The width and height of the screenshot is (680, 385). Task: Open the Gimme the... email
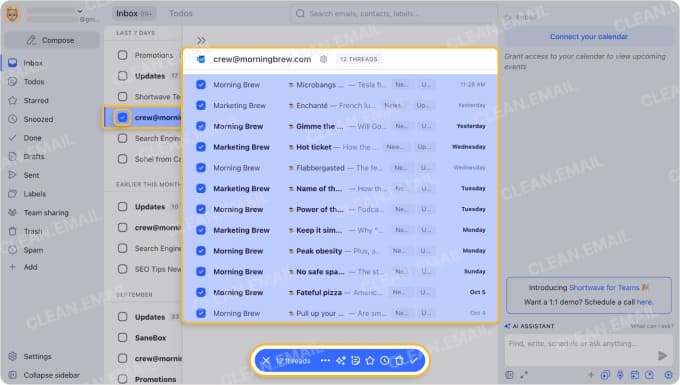tap(341, 126)
